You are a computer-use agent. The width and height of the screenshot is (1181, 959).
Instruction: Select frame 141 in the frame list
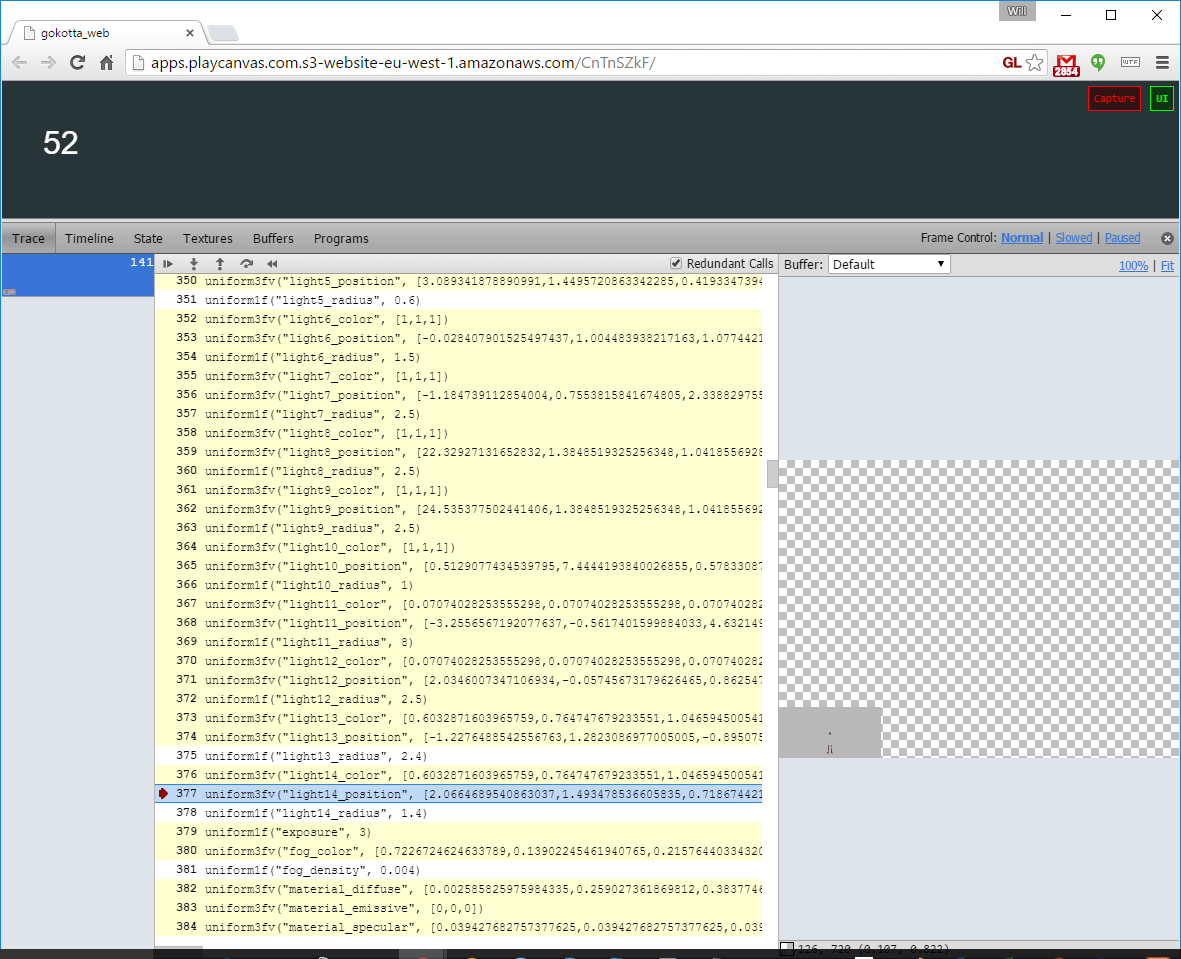tap(77, 275)
